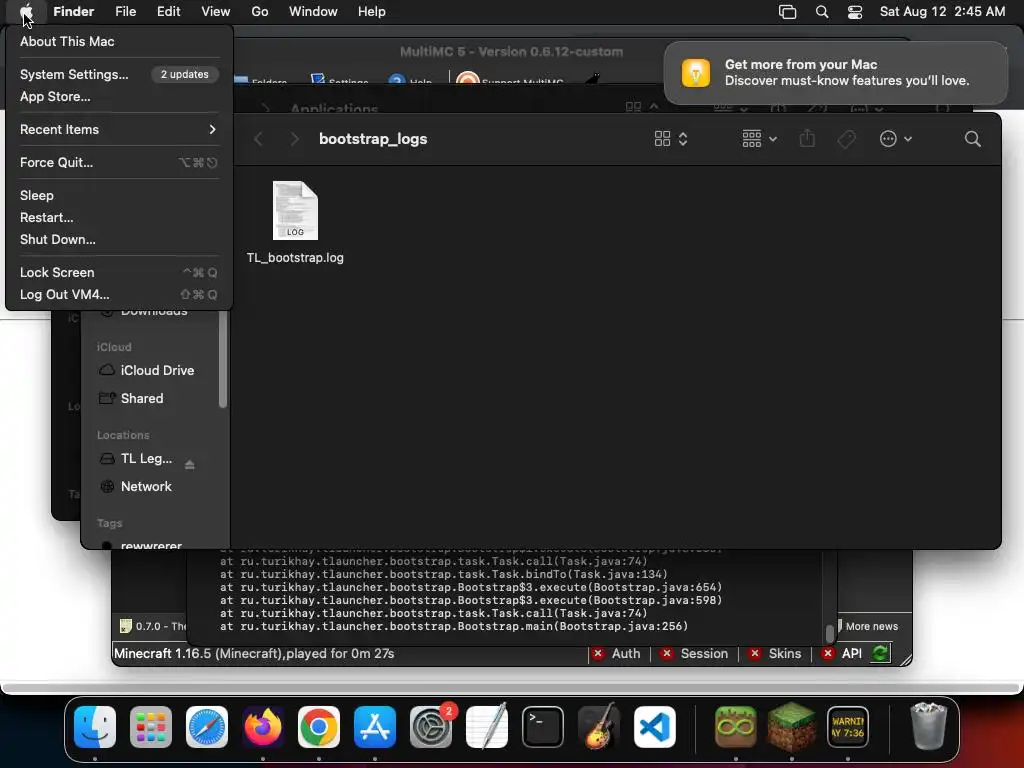Open Control Center in menu bar
This screenshot has height=768, width=1024.
pyautogui.click(x=855, y=12)
